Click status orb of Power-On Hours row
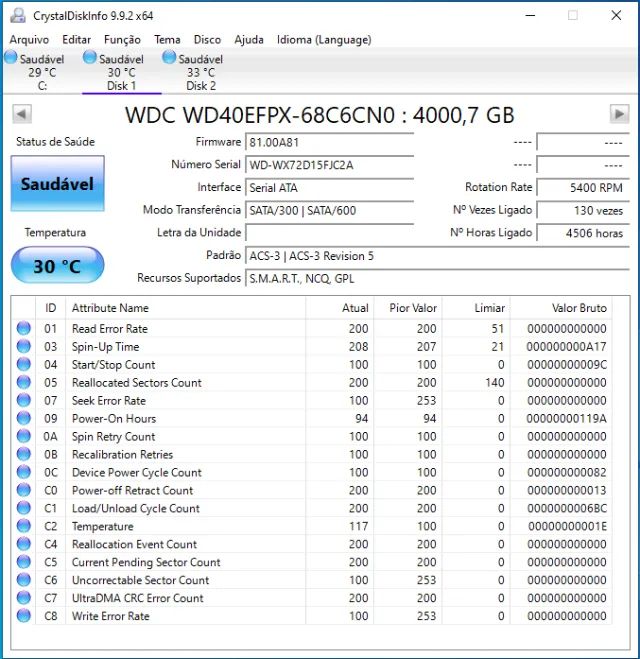 pyautogui.click(x=24, y=418)
